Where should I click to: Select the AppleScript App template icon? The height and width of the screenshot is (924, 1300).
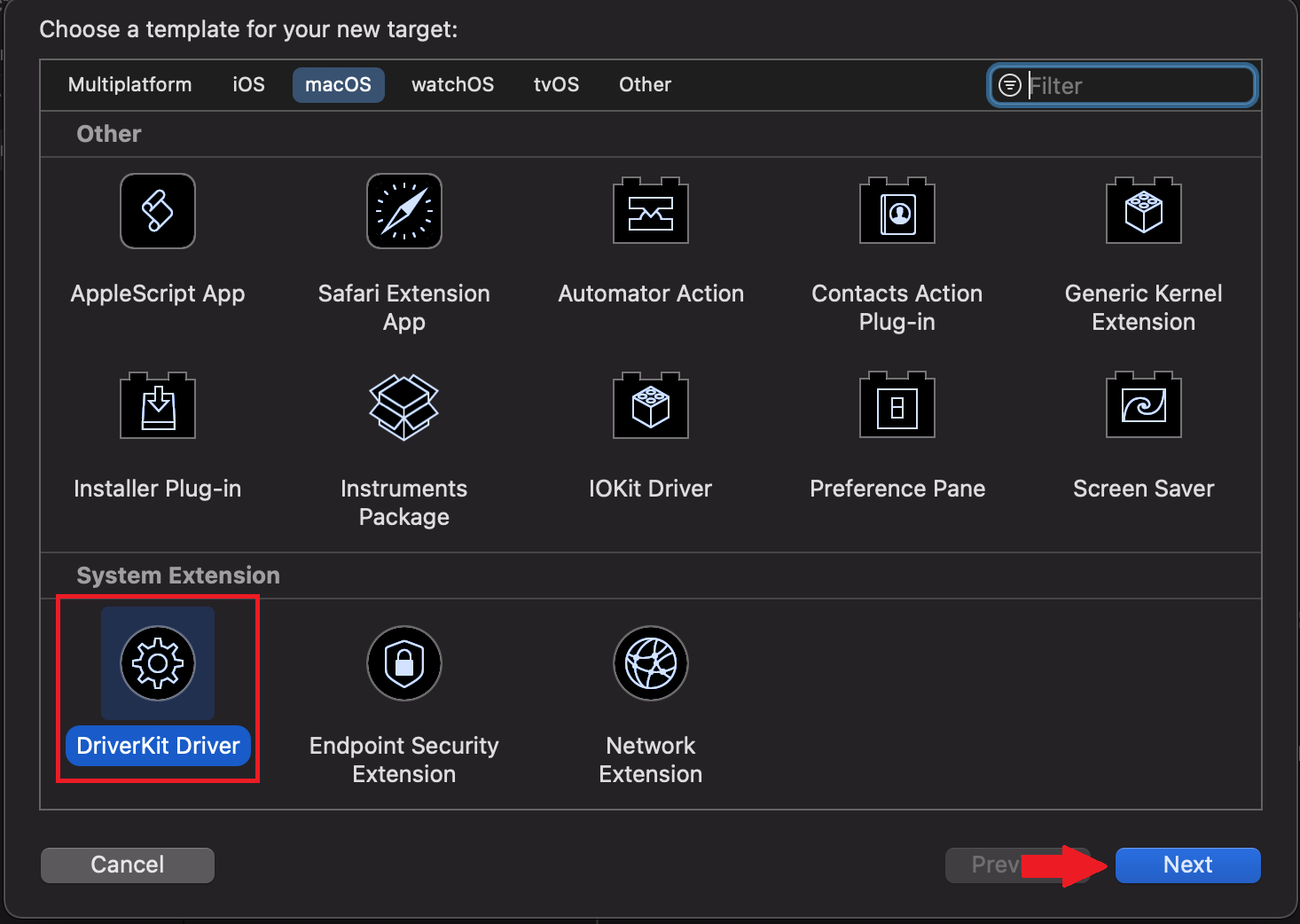(158, 211)
